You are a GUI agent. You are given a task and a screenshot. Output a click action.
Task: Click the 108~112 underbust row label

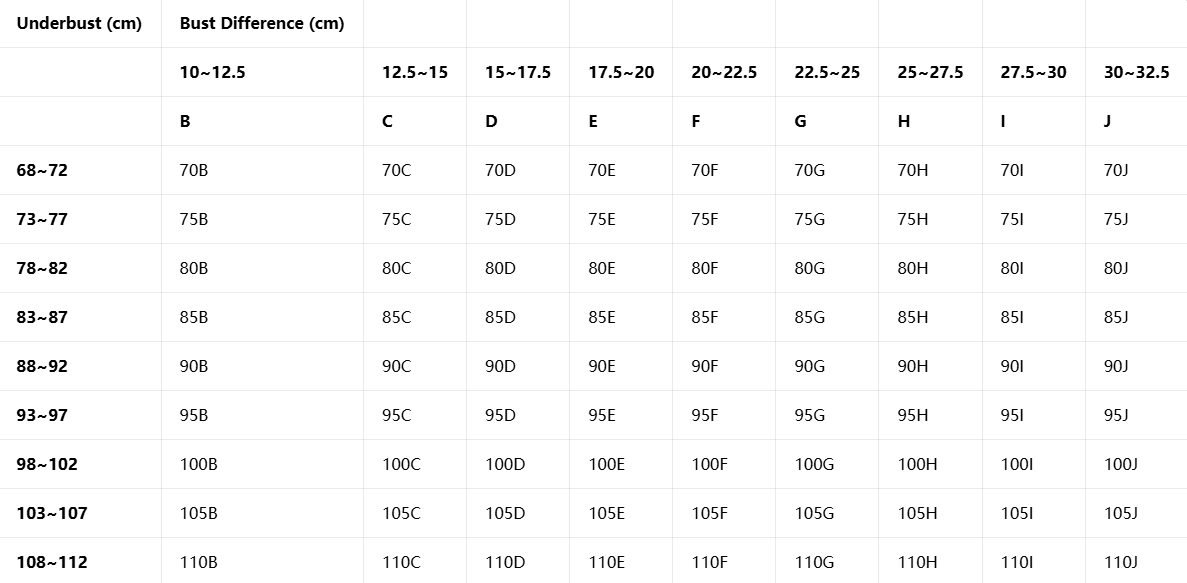[52, 562]
